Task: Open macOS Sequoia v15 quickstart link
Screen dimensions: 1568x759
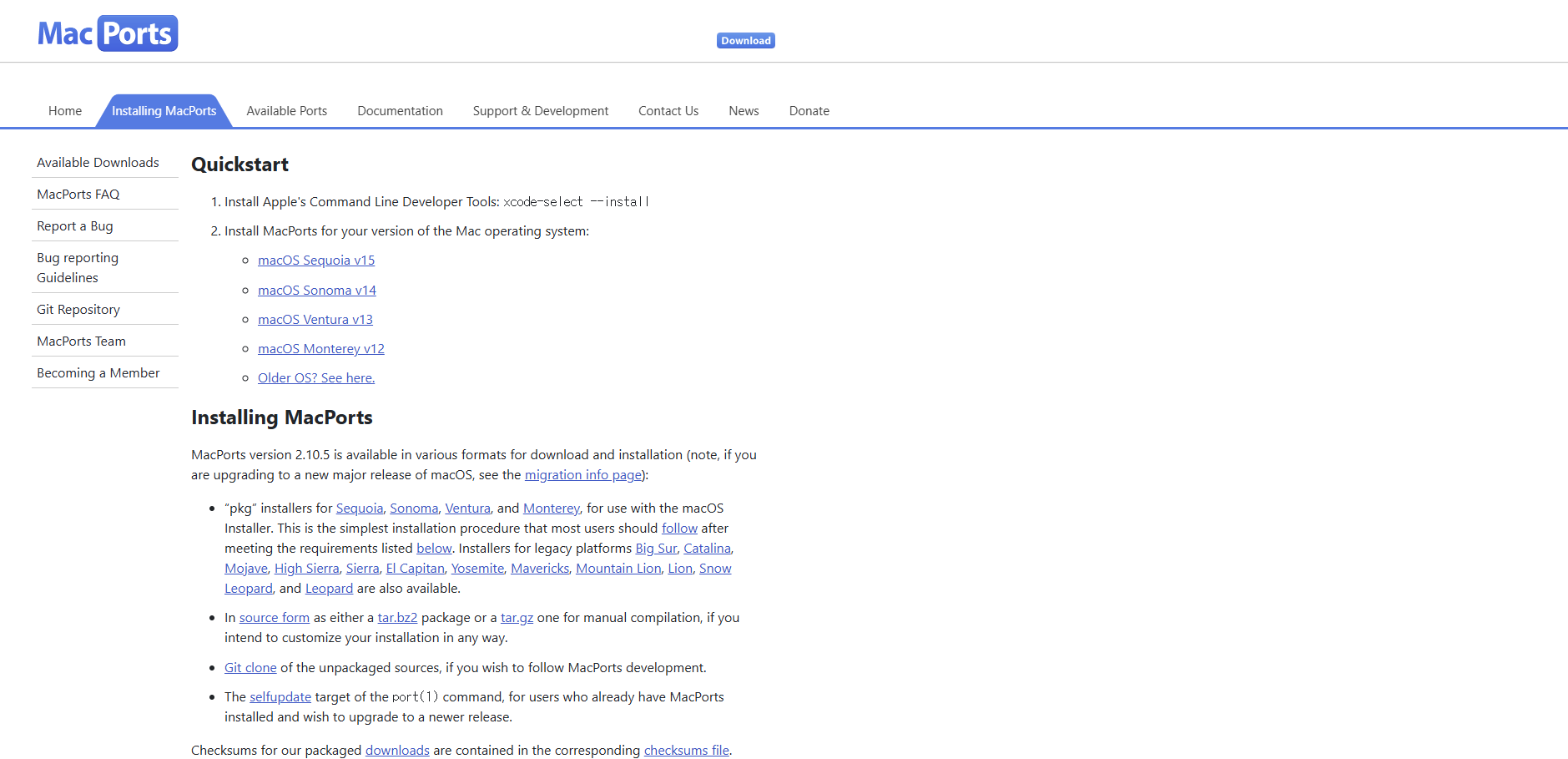Action: [x=316, y=261]
